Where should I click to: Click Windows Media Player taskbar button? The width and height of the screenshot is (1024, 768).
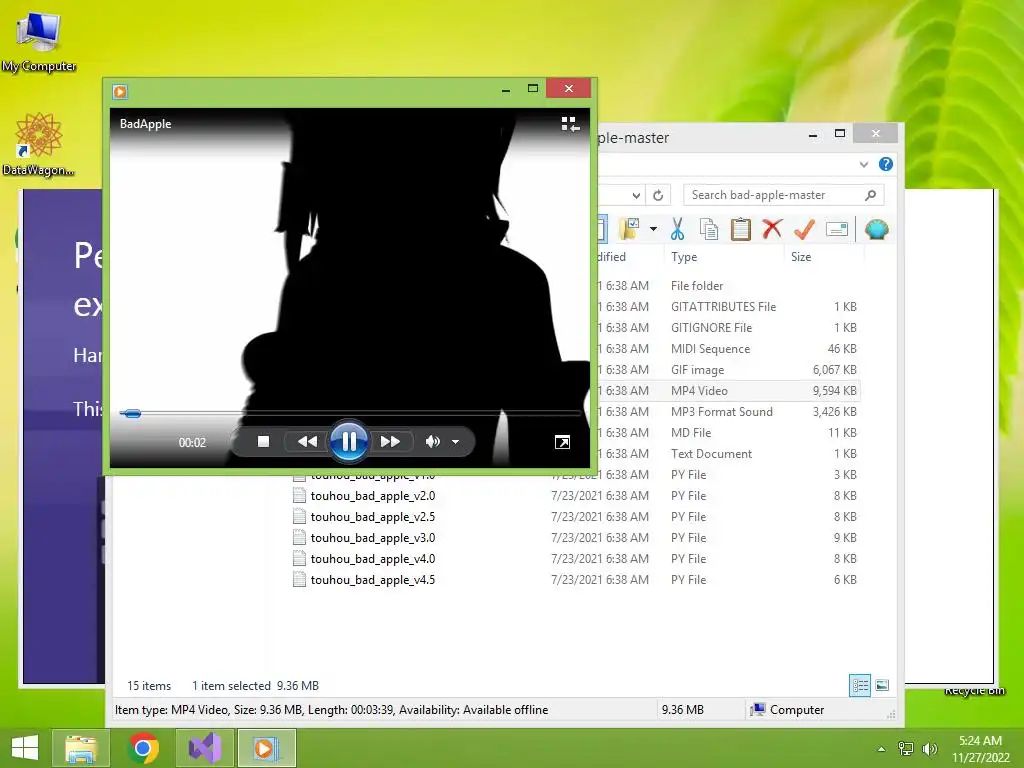[x=266, y=748]
